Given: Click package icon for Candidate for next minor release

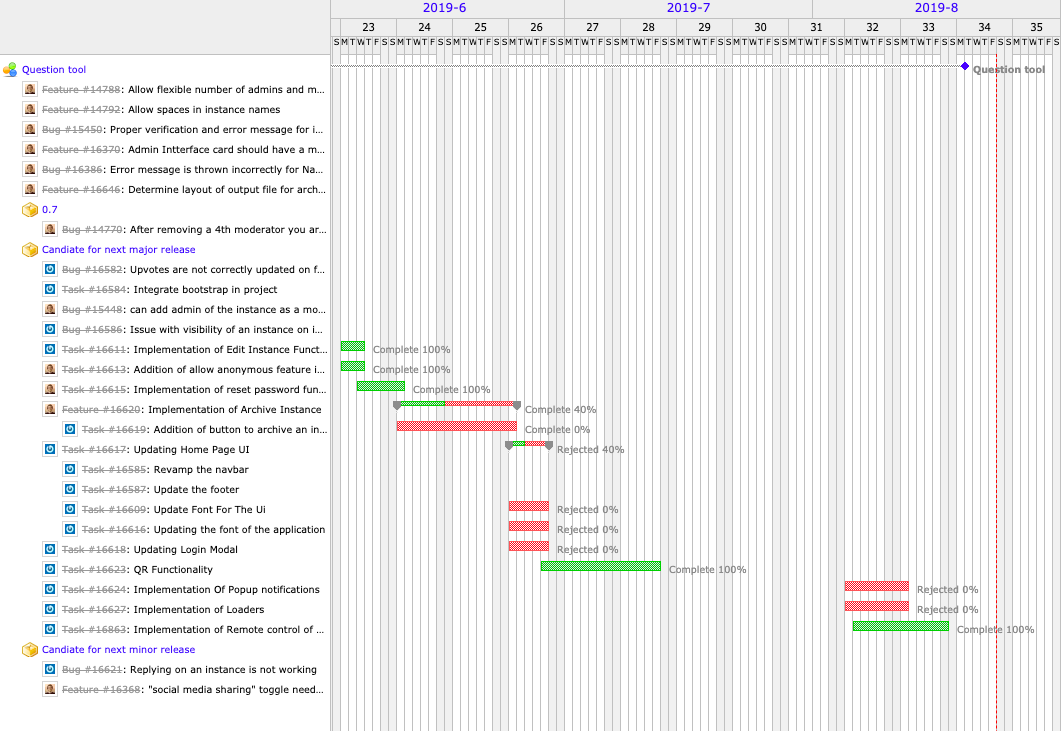Looking at the screenshot, I should pyautogui.click(x=30, y=650).
